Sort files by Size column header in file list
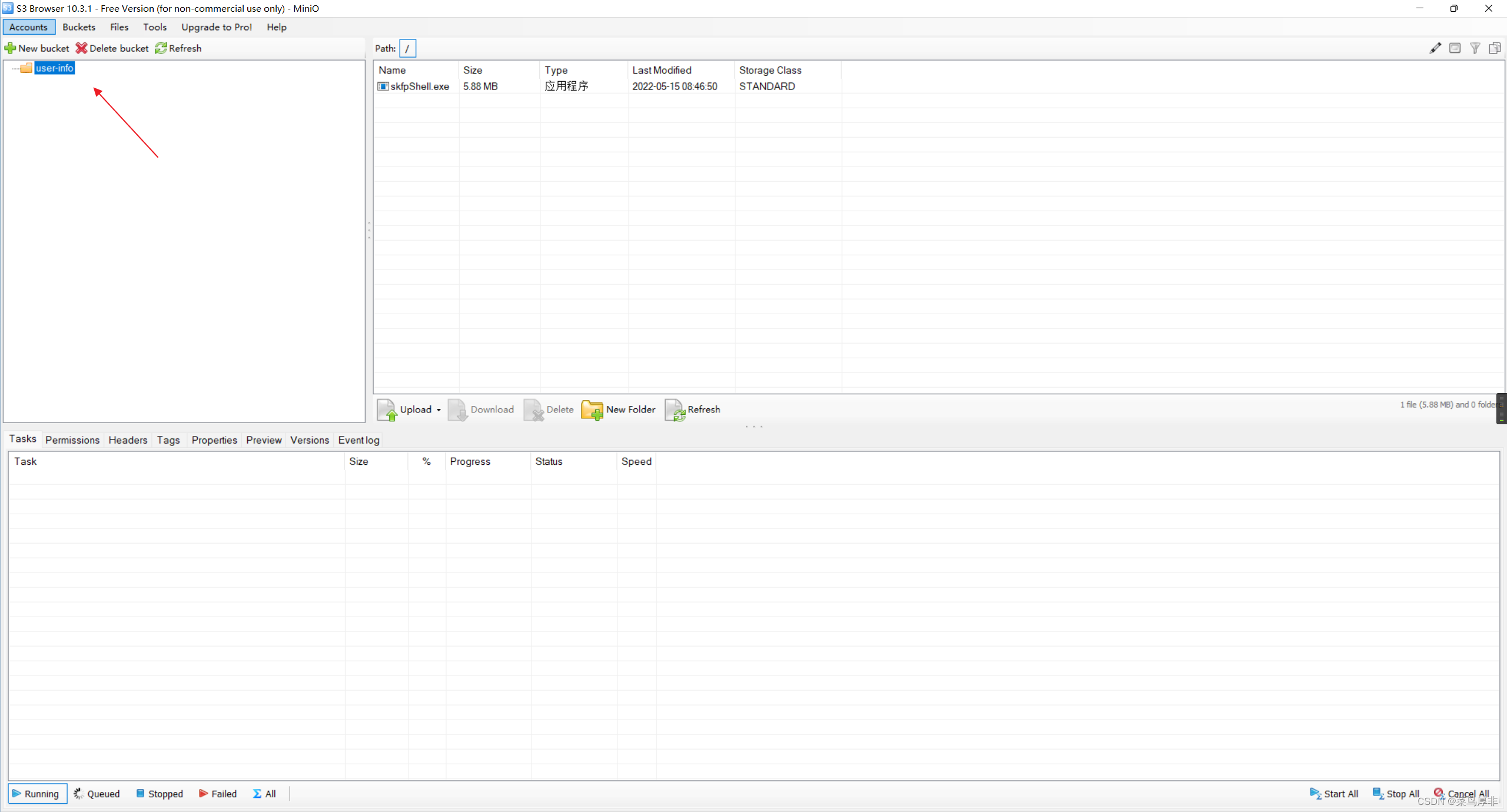 click(x=499, y=70)
